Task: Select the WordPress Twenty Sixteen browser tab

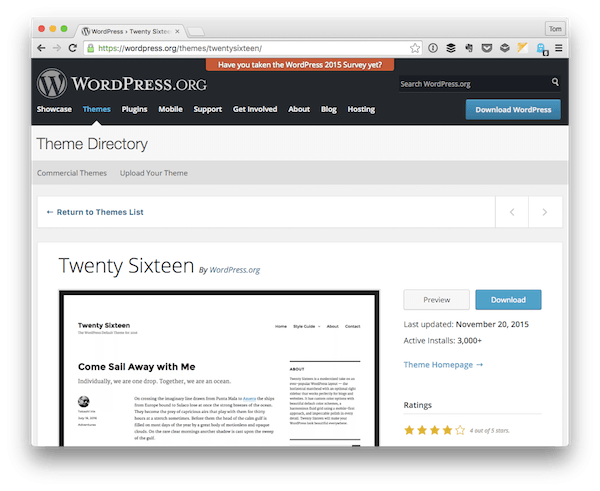Action: click(x=130, y=31)
